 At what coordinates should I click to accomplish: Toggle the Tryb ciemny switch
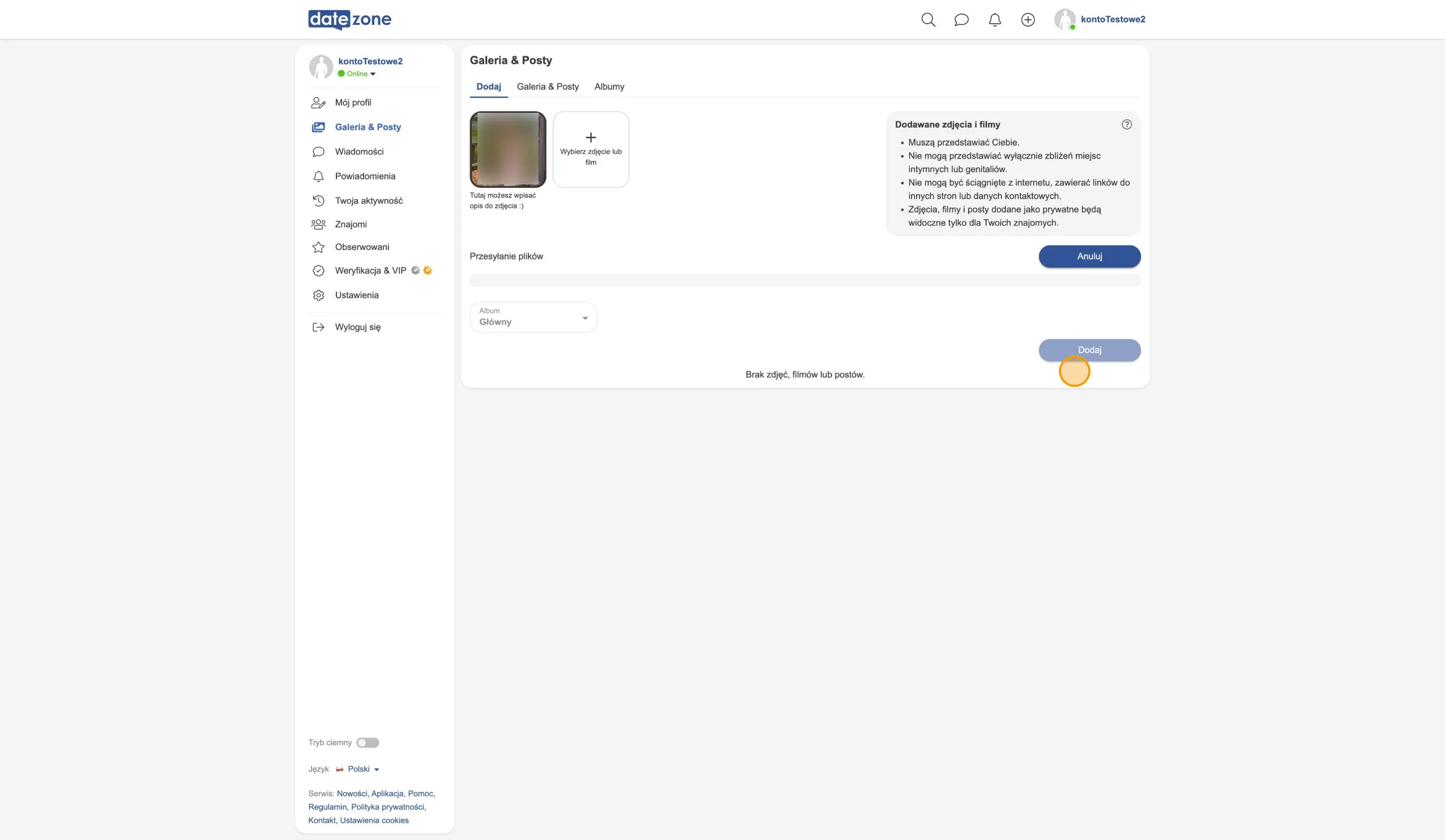(367, 742)
